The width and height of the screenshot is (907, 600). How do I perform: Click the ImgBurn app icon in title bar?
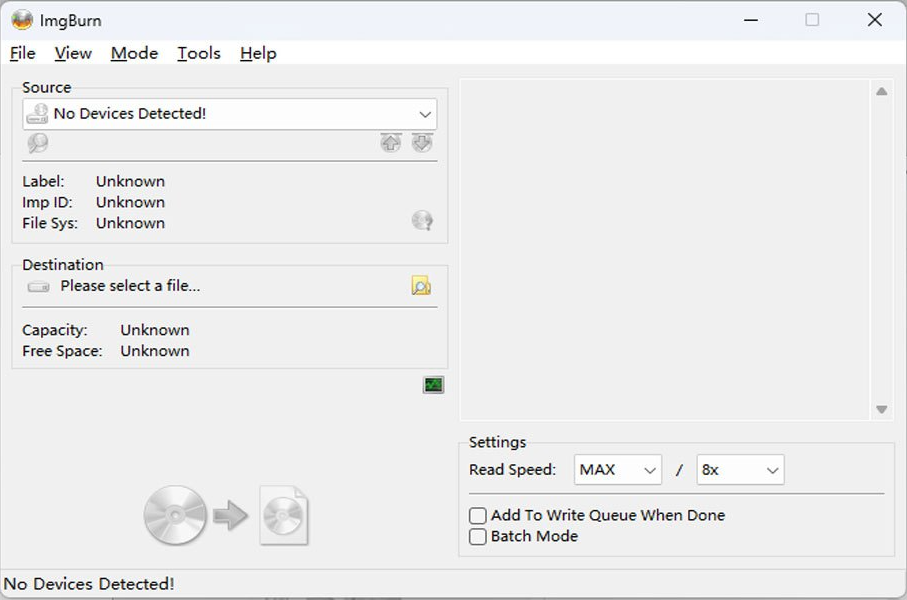(x=22, y=20)
